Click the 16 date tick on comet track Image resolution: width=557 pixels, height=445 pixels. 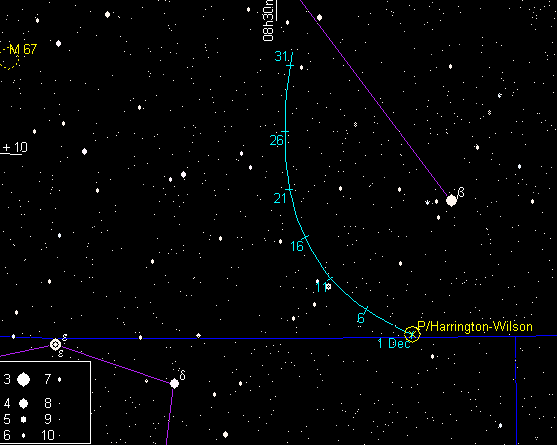(305, 237)
